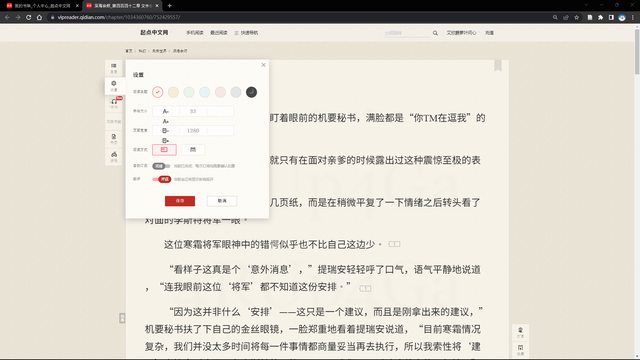Select the checked default theme circle

click(x=158, y=92)
